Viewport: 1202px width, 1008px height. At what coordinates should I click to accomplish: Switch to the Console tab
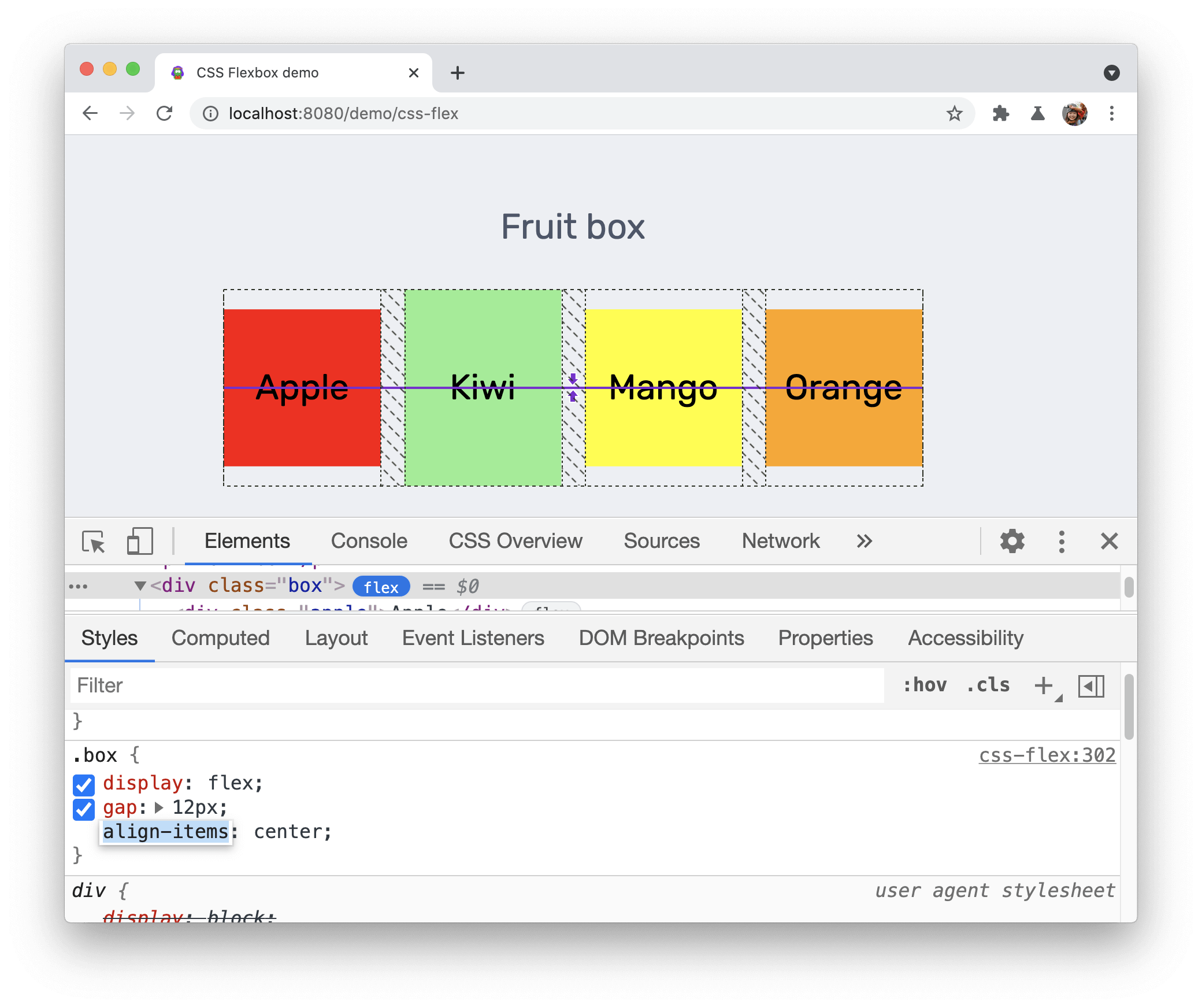coord(370,540)
